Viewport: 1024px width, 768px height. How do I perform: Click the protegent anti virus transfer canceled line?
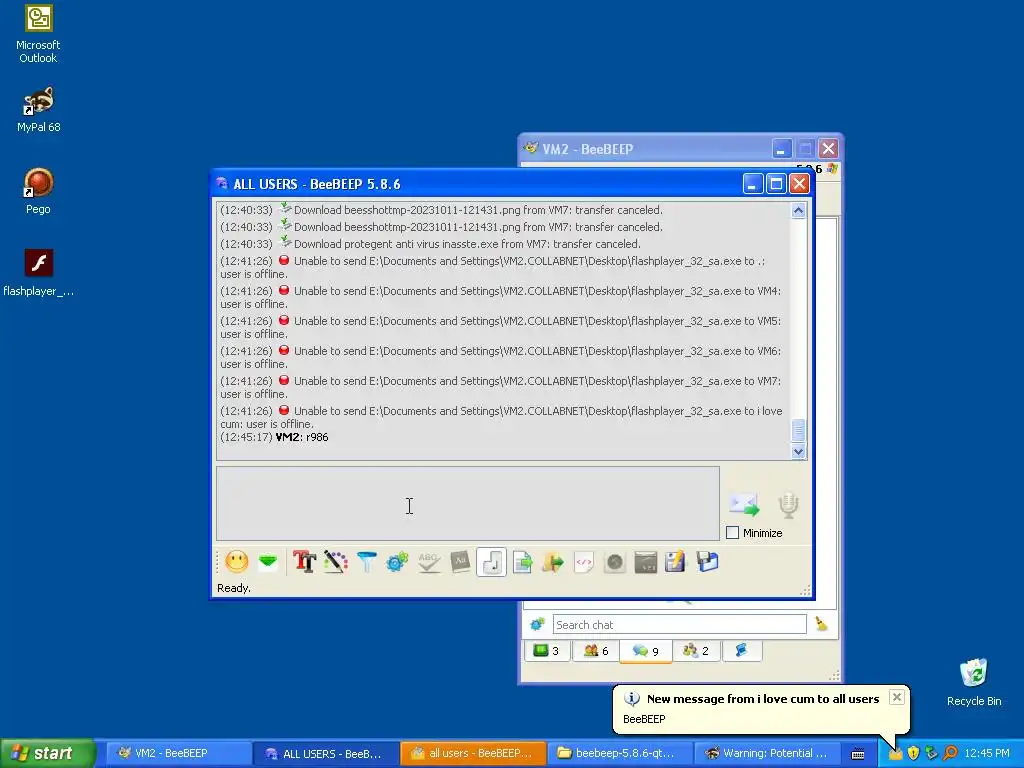click(x=430, y=244)
